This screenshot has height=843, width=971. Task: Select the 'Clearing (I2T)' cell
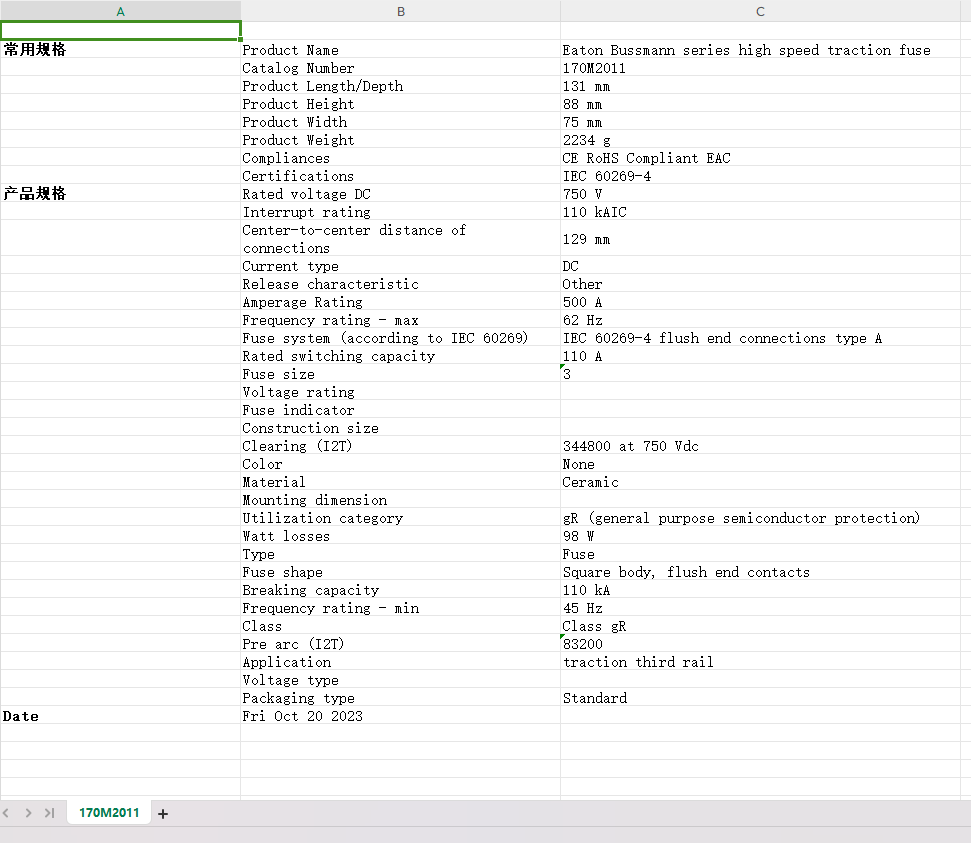(401, 445)
